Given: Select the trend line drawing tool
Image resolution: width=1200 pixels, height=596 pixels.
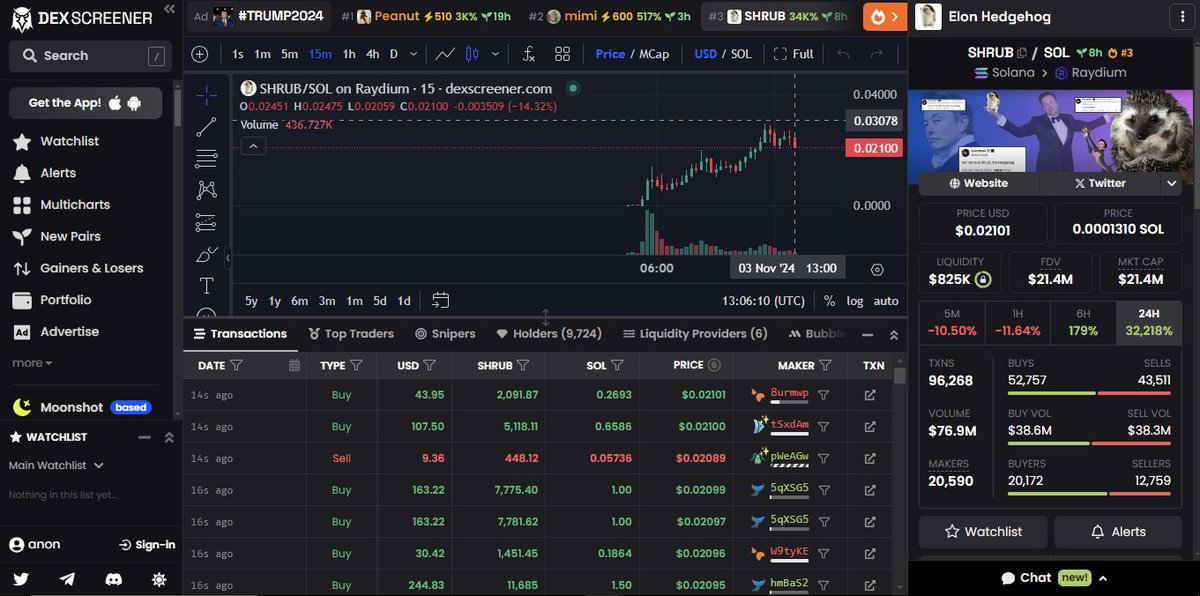Looking at the screenshot, I should [206, 127].
